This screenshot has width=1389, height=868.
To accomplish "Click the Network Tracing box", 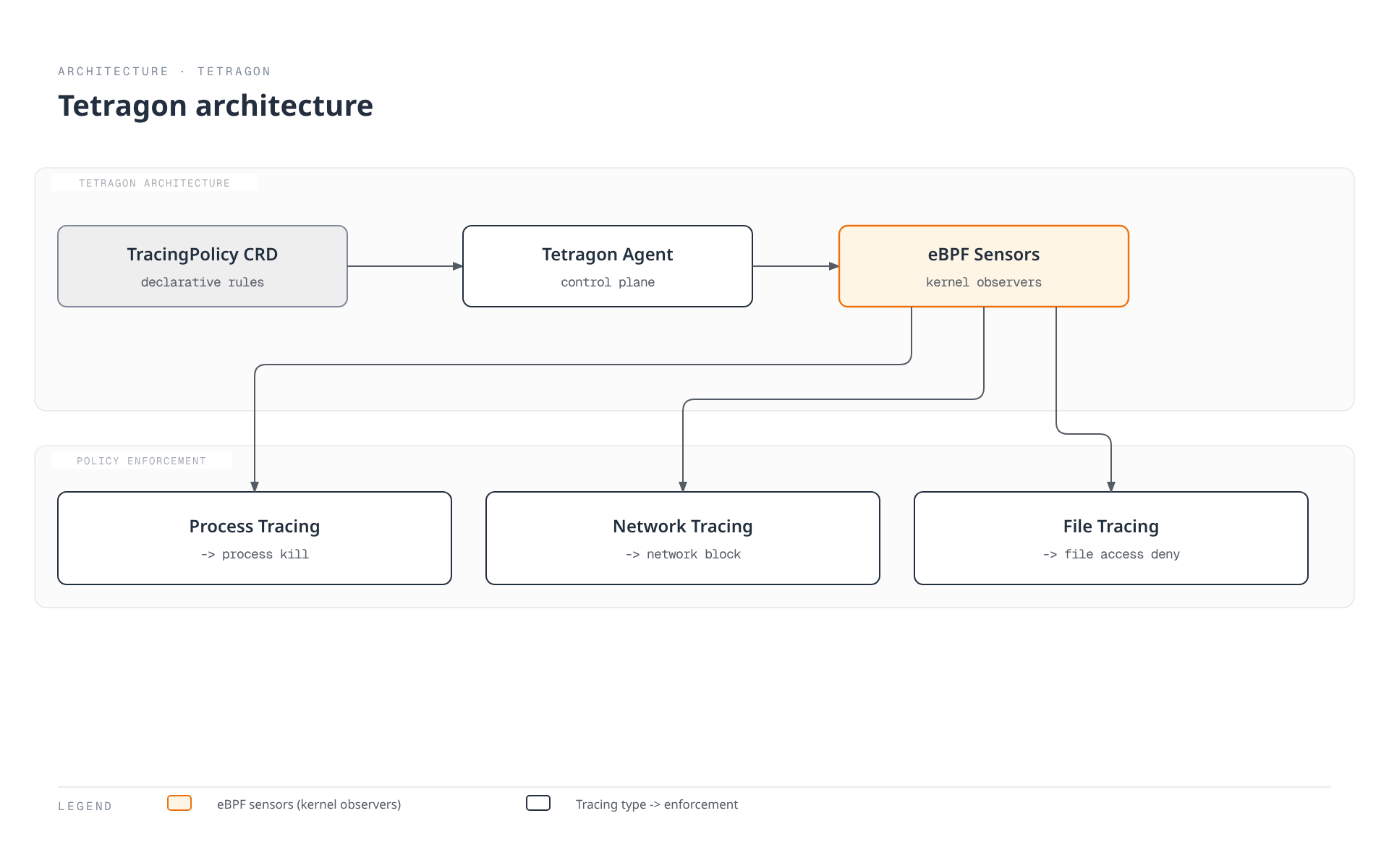I will tap(683, 538).
